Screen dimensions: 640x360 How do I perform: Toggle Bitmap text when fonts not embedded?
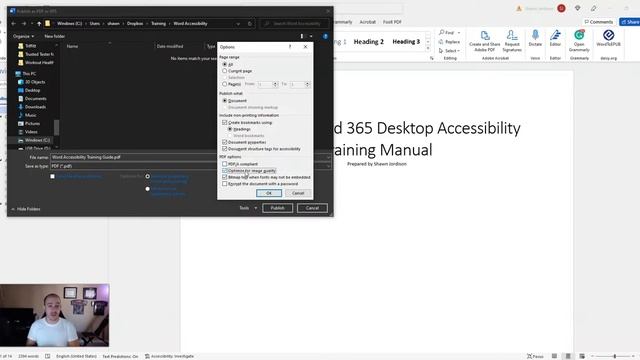[224, 177]
